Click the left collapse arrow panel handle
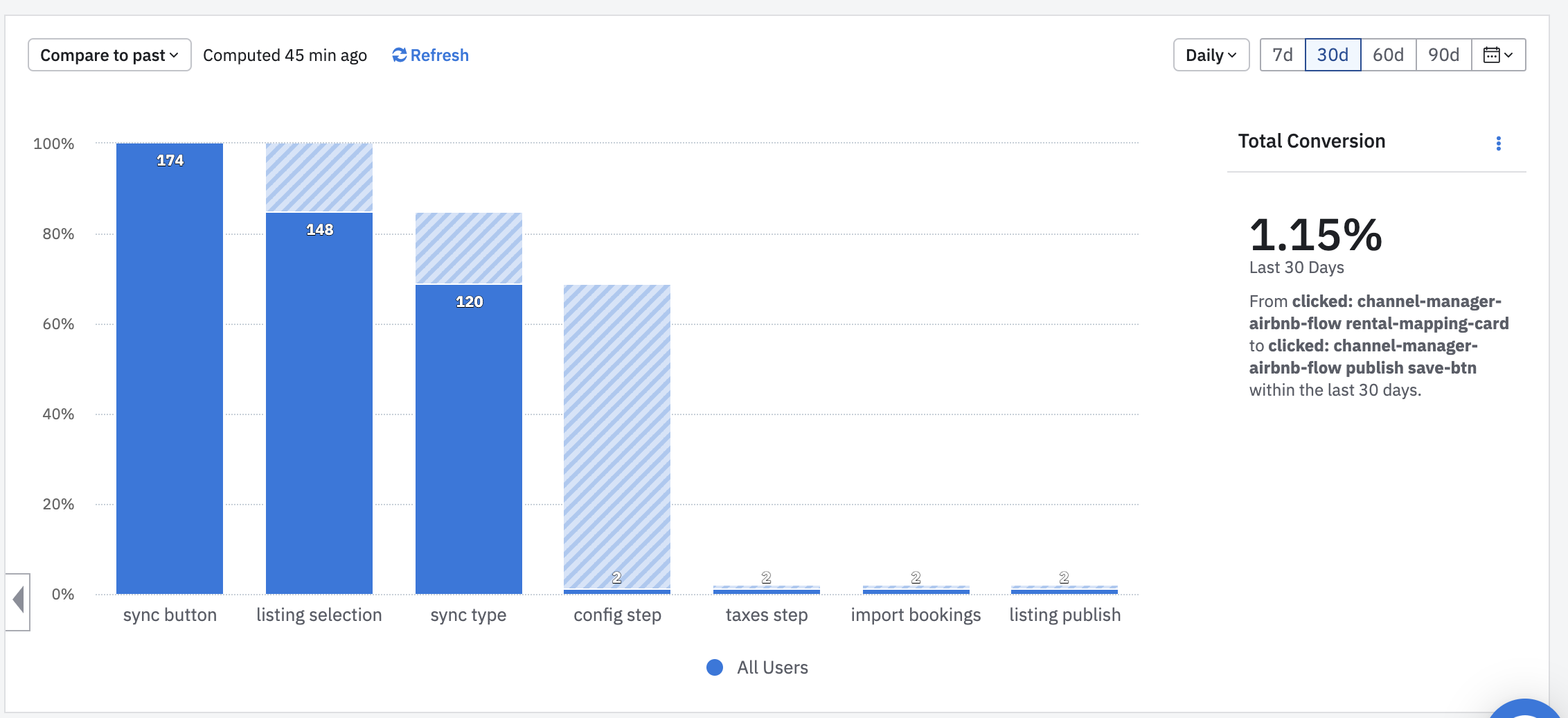The width and height of the screenshot is (1568, 718). coord(18,600)
